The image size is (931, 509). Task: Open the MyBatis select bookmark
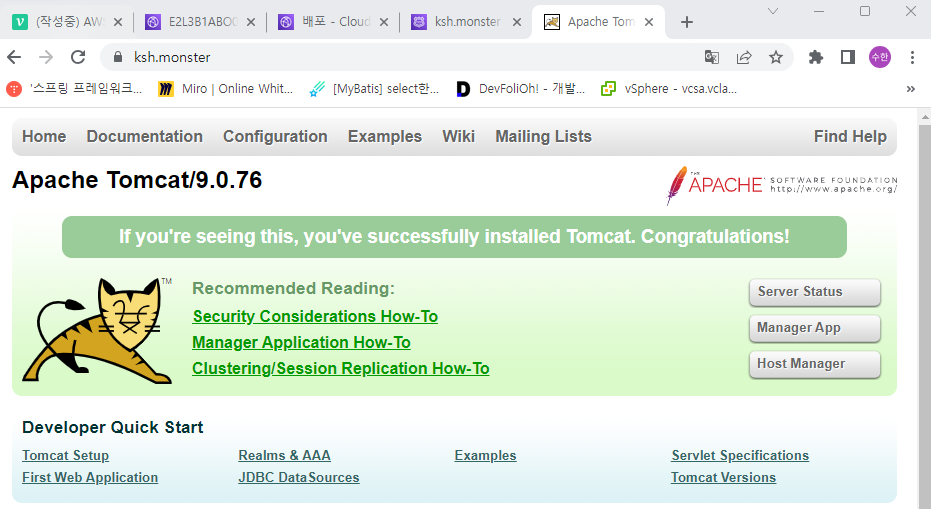[375, 89]
